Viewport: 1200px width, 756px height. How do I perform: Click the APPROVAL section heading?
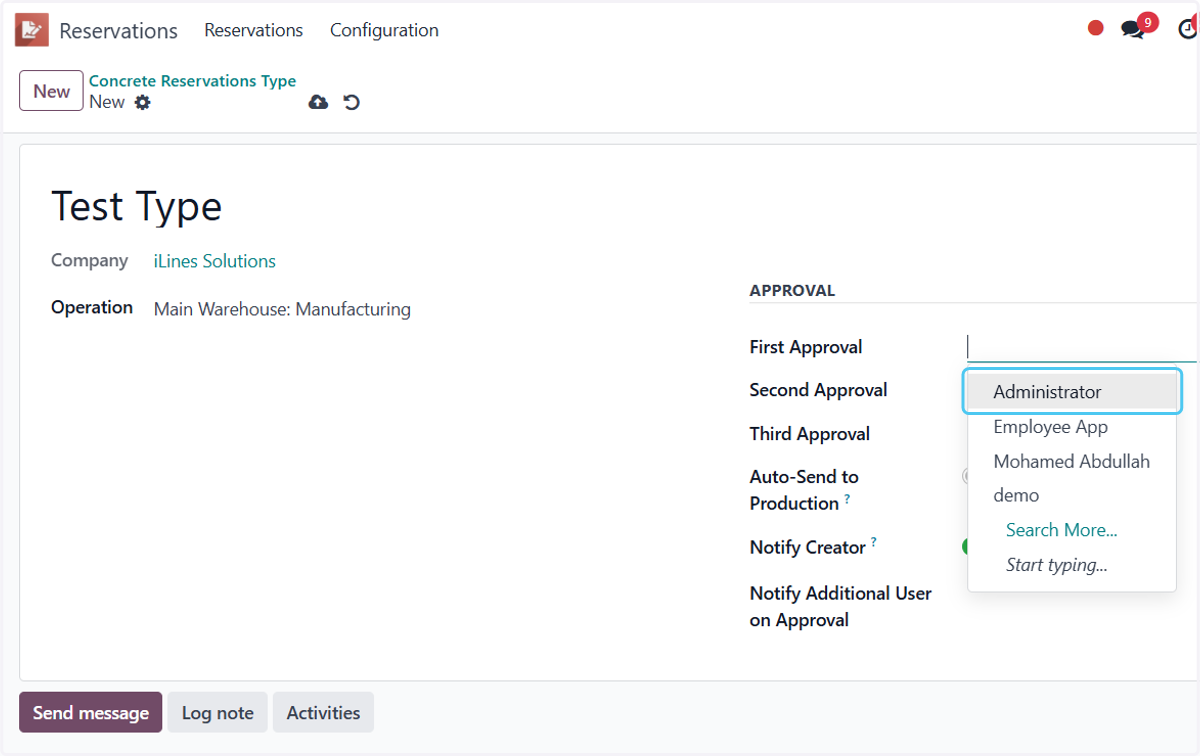792,291
